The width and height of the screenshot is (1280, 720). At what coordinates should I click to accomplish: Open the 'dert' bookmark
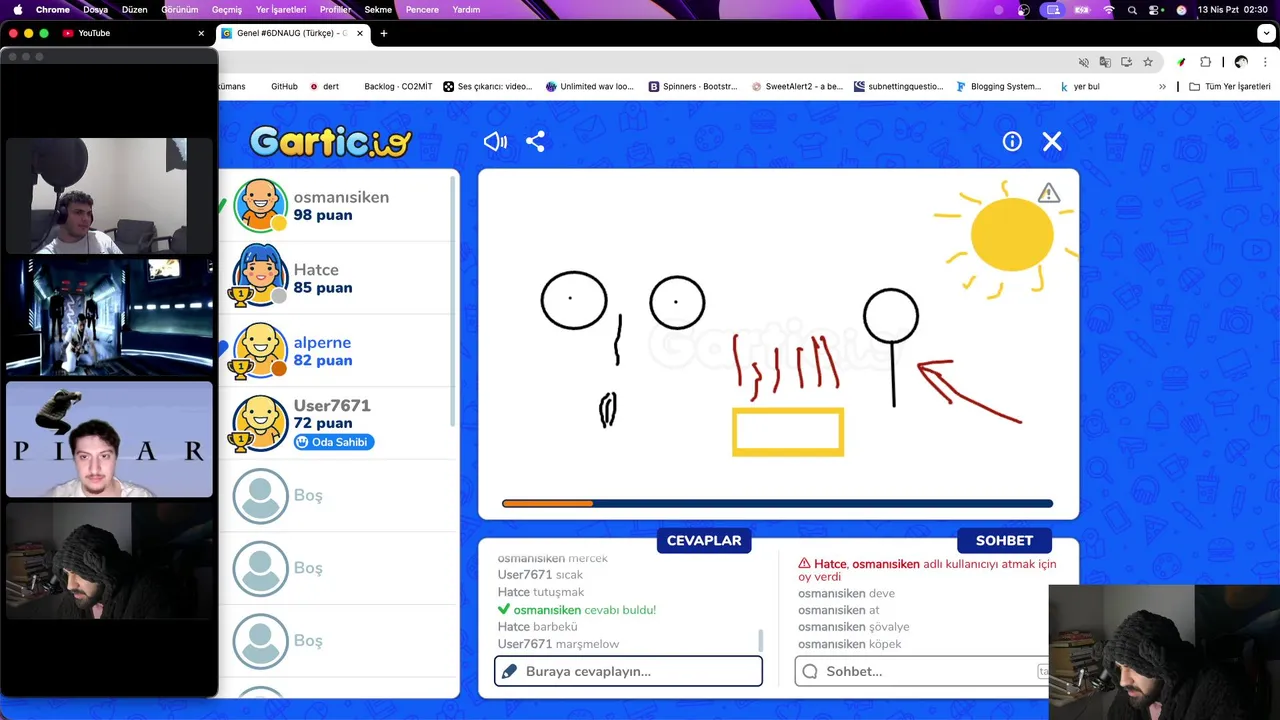[x=324, y=87]
